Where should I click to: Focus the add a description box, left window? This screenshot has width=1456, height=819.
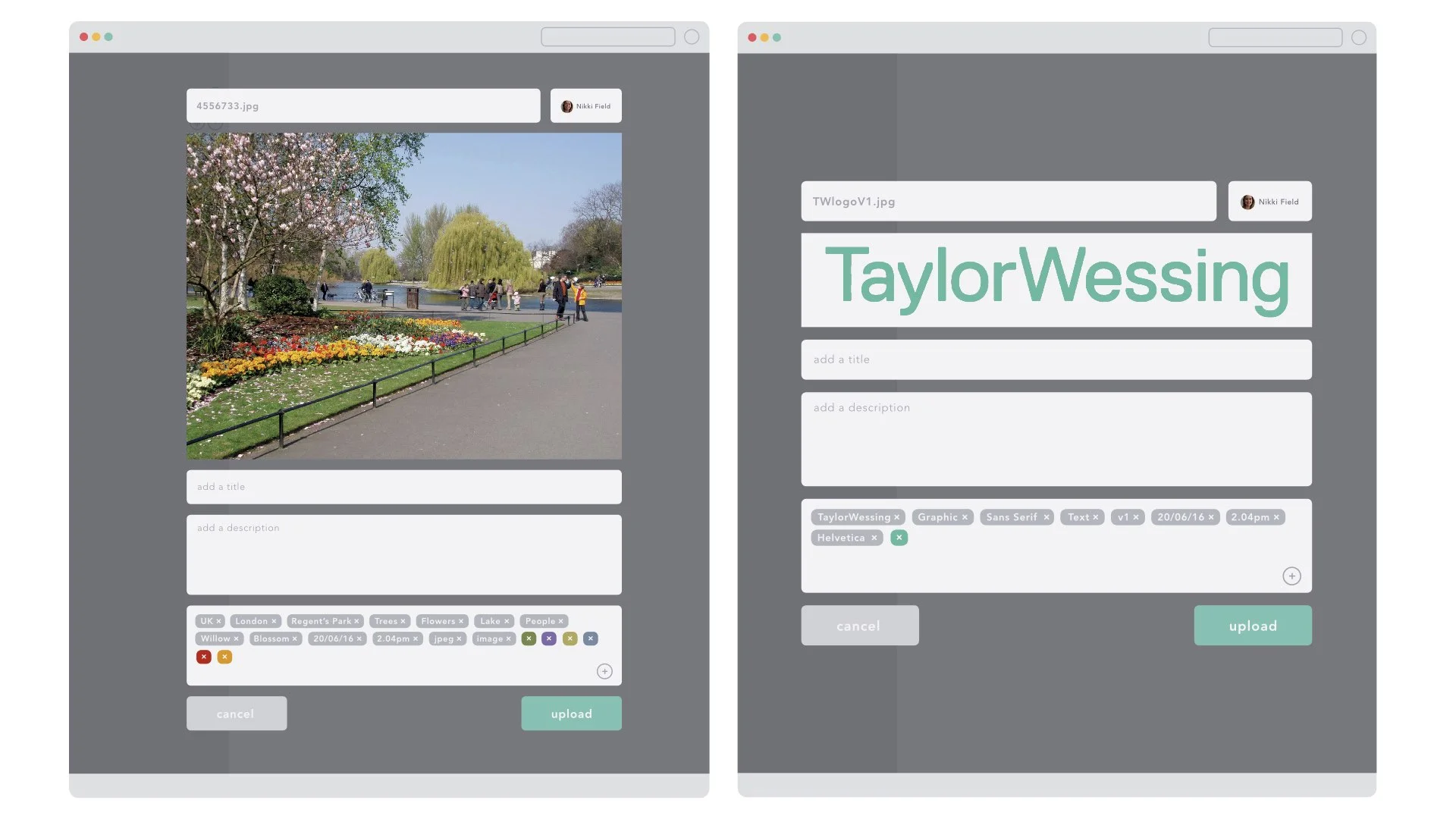pos(404,555)
